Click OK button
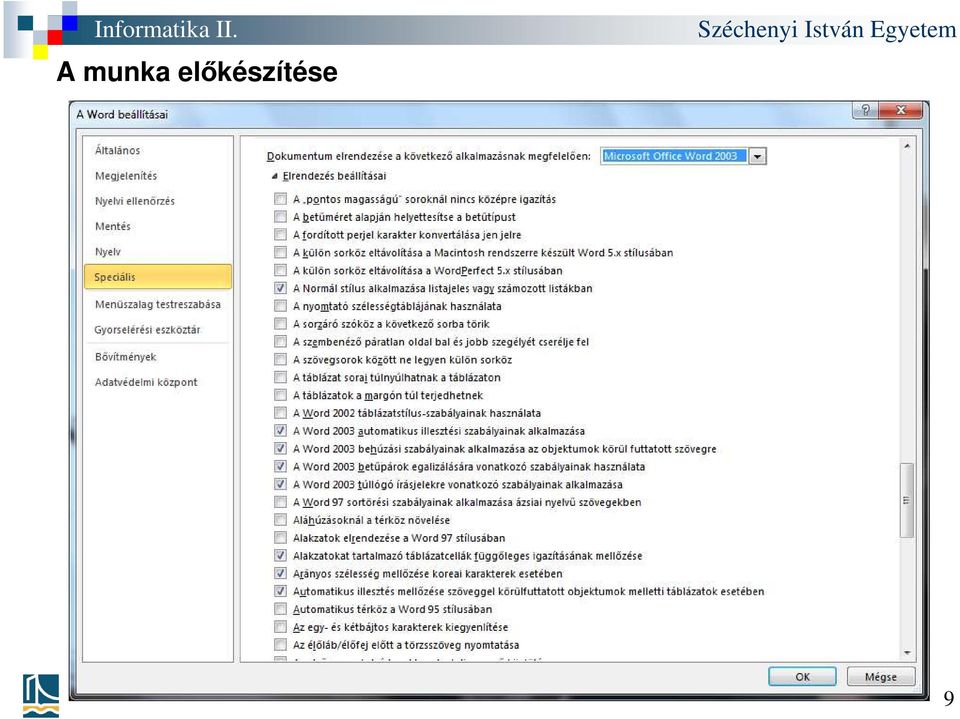The height and width of the screenshot is (719, 960). coord(802,677)
